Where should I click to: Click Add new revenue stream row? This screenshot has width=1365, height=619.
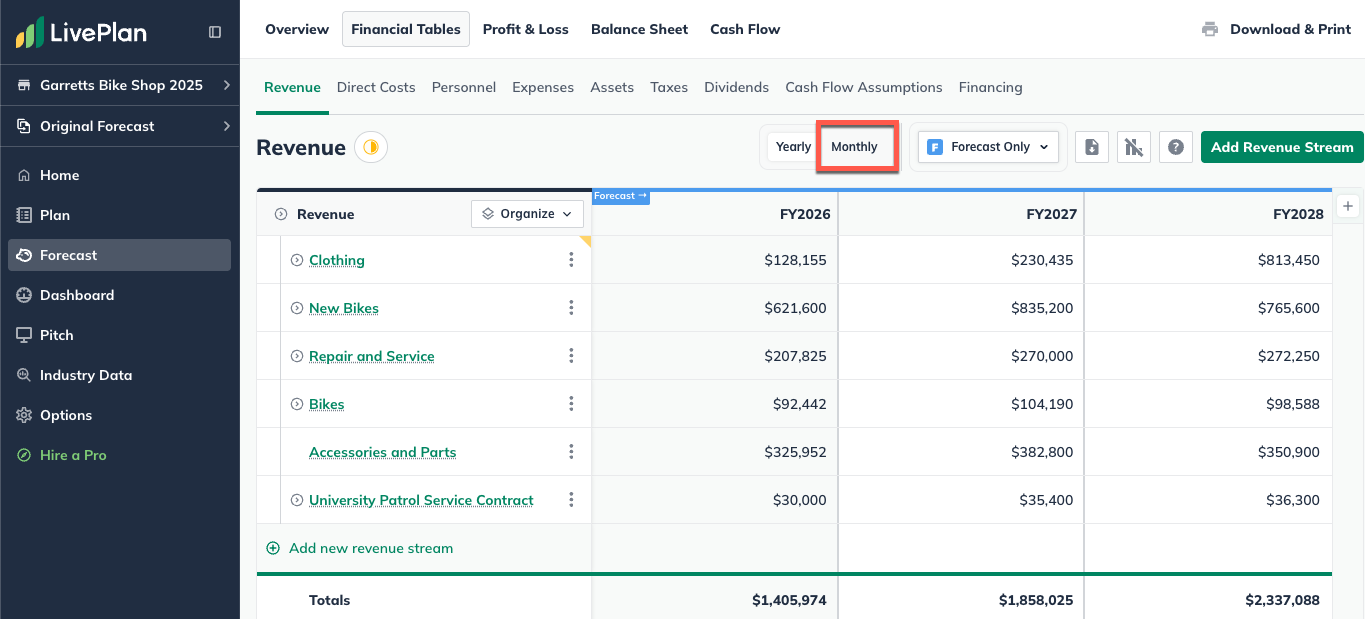click(x=424, y=548)
